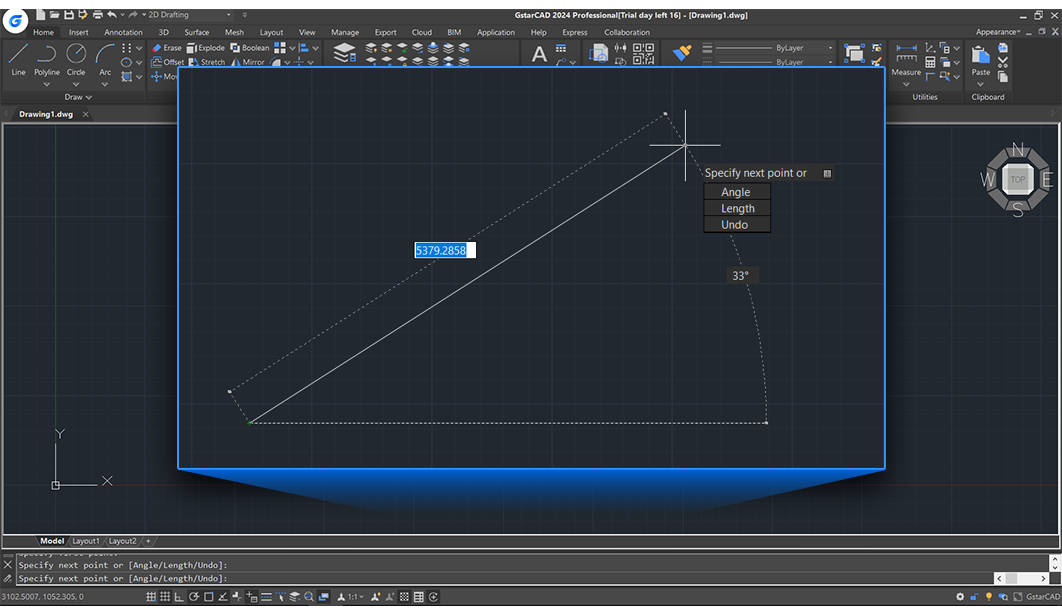Image resolution: width=1062 pixels, height=615 pixels.
Task: Expand the Draw panel
Action: point(78,97)
